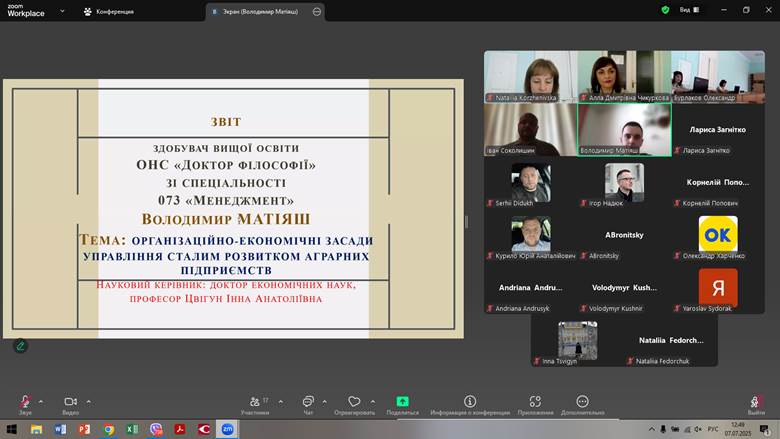Click the Дополнительно more options icon

point(582,402)
